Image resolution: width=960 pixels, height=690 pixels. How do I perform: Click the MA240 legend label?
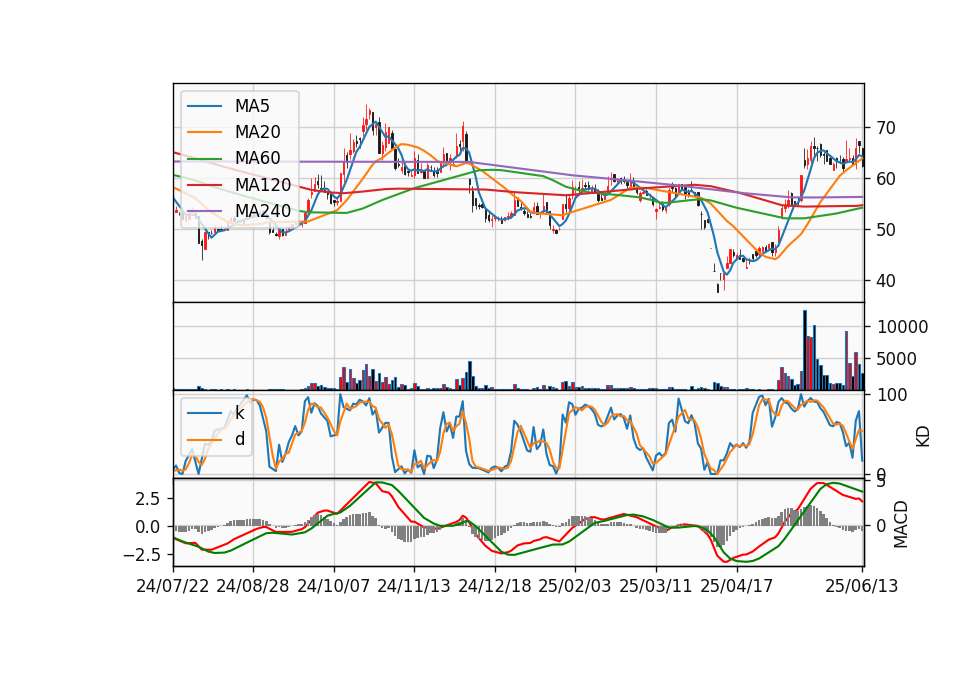coord(263,211)
